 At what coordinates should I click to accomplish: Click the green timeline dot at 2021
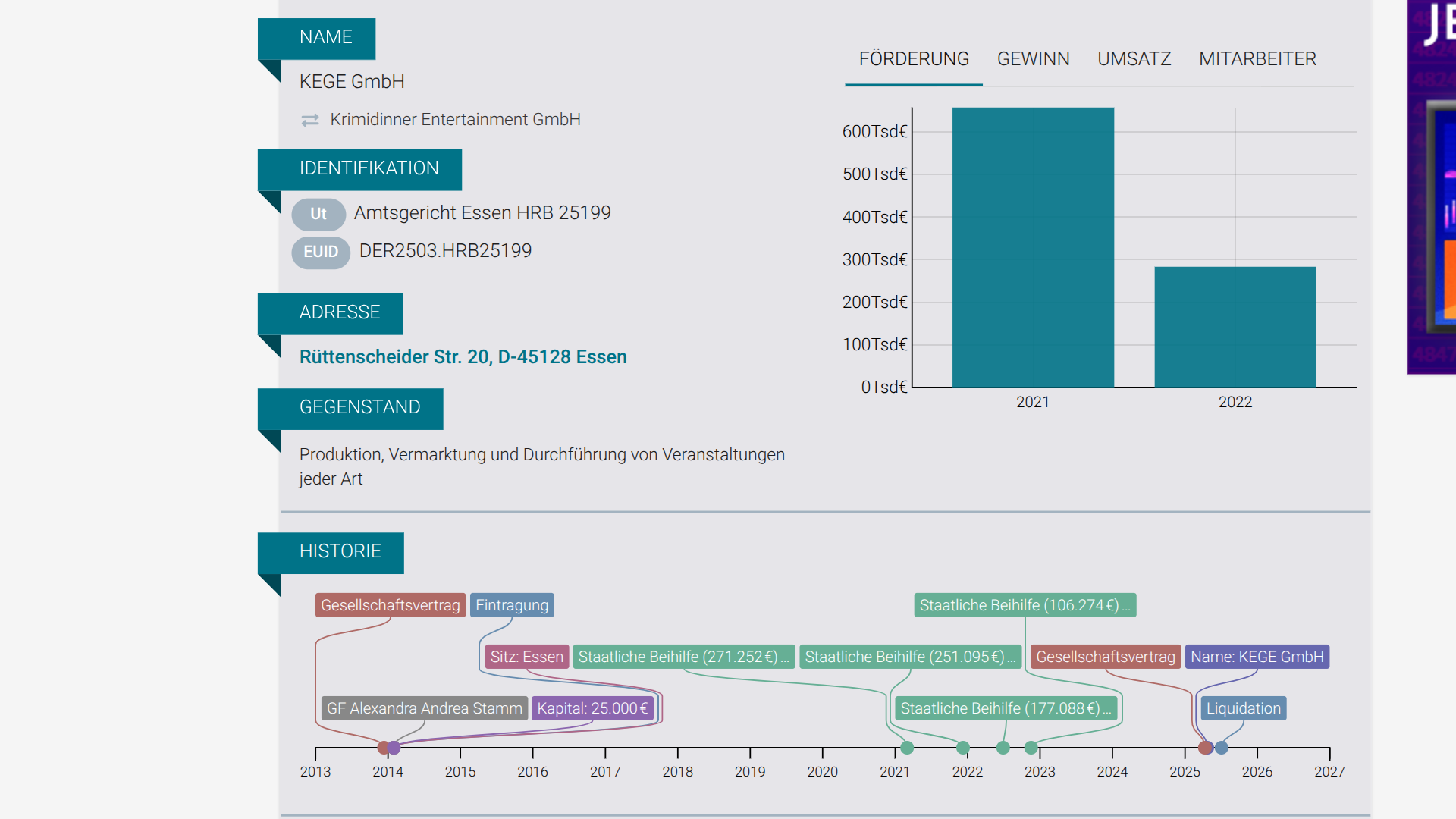coord(907,748)
